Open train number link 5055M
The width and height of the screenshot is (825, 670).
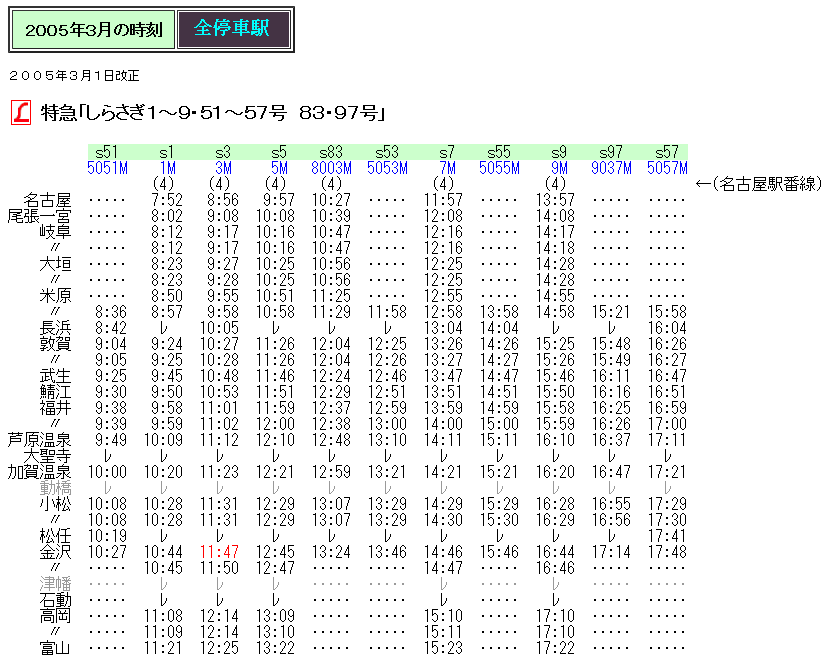[x=499, y=168]
